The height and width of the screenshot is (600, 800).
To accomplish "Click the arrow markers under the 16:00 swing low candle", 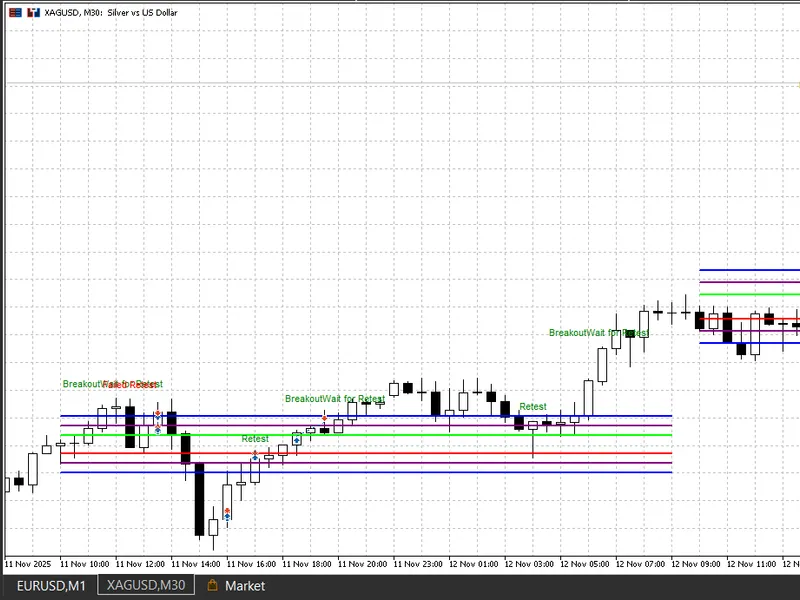I will (x=227, y=514).
